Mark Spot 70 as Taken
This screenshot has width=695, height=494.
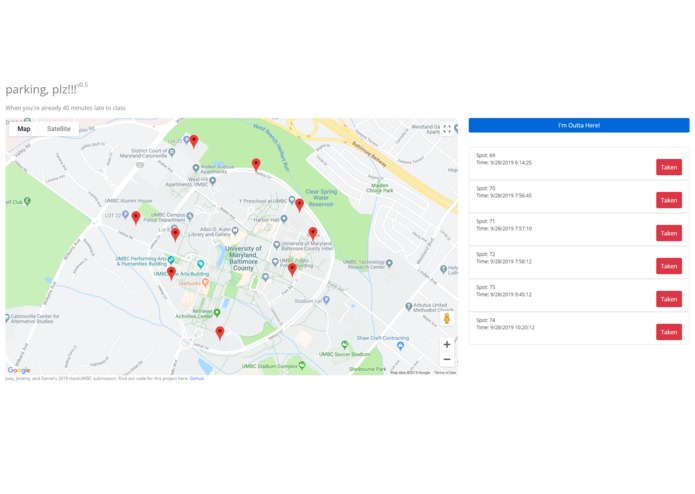click(x=669, y=200)
